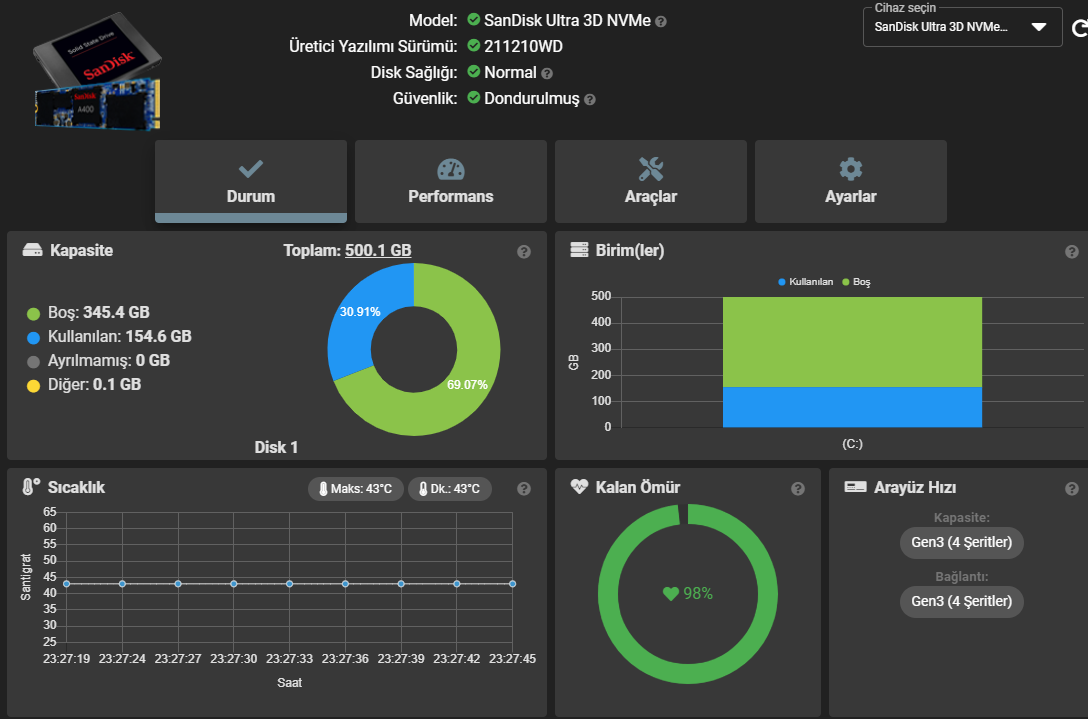Click the Araçlar wrench and screwdriver icon
Image resolution: width=1088 pixels, height=719 pixels.
pos(651,169)
